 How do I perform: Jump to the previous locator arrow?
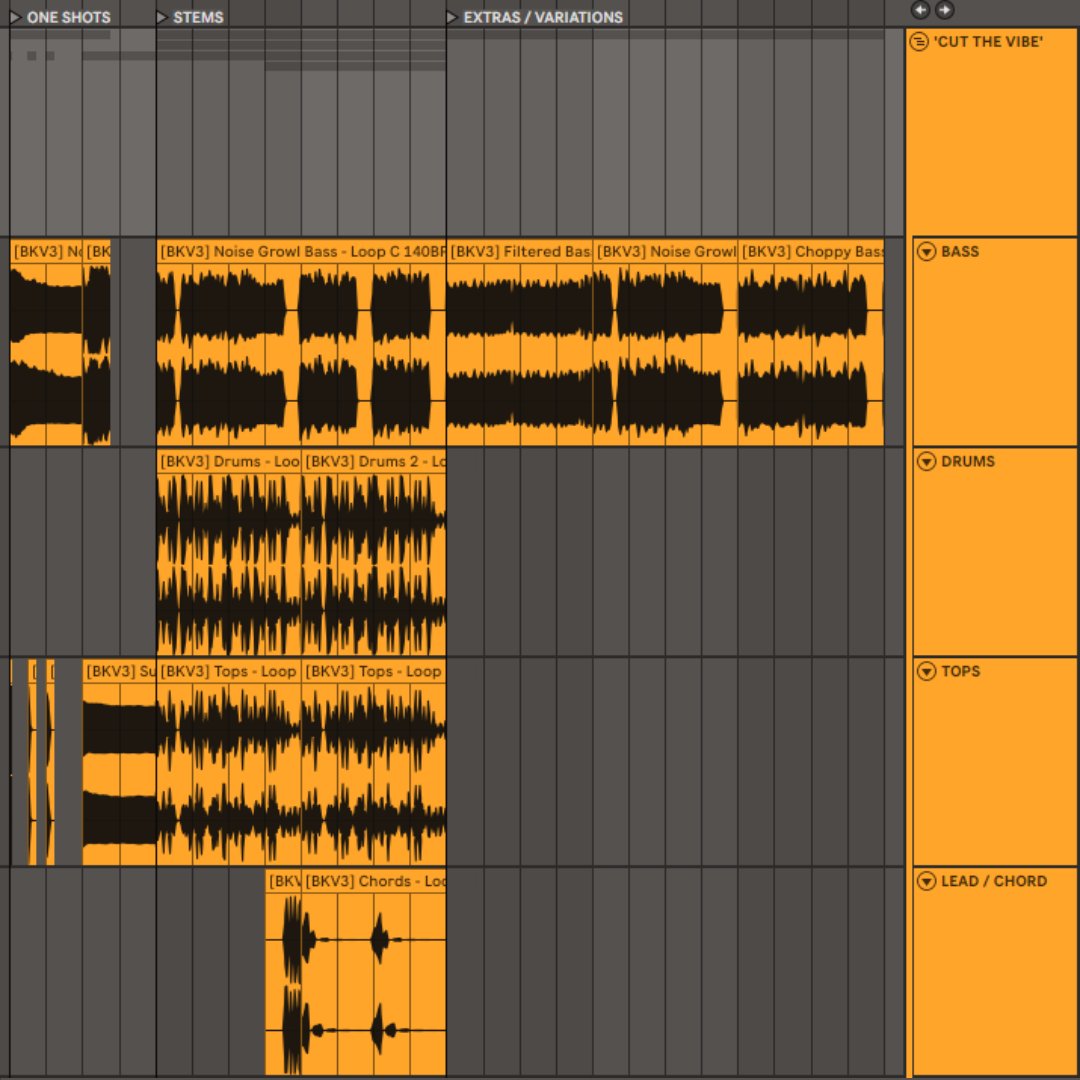pyautogui.click(x=919, y=10)
